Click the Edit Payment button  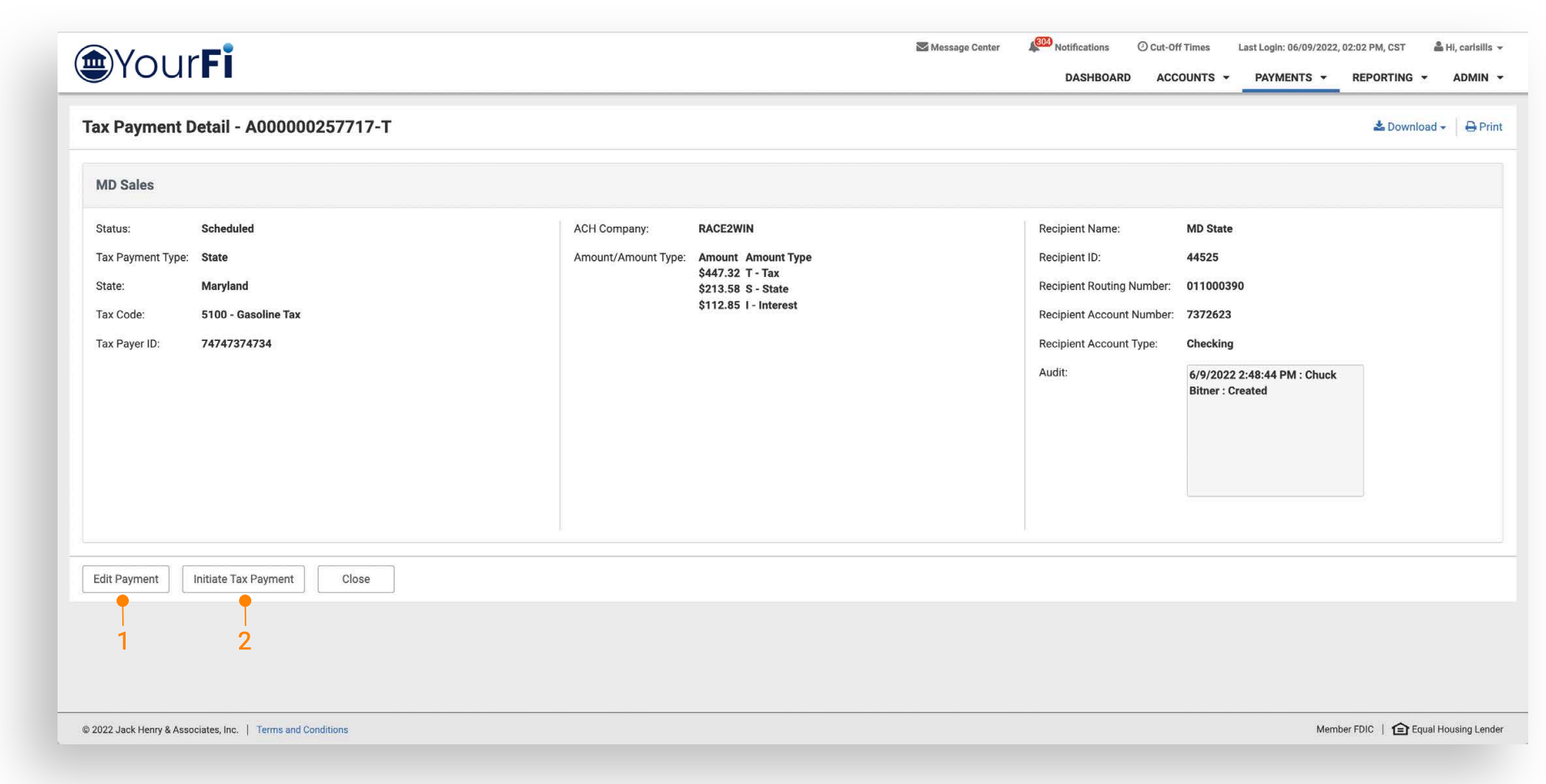tap(126, 579)
